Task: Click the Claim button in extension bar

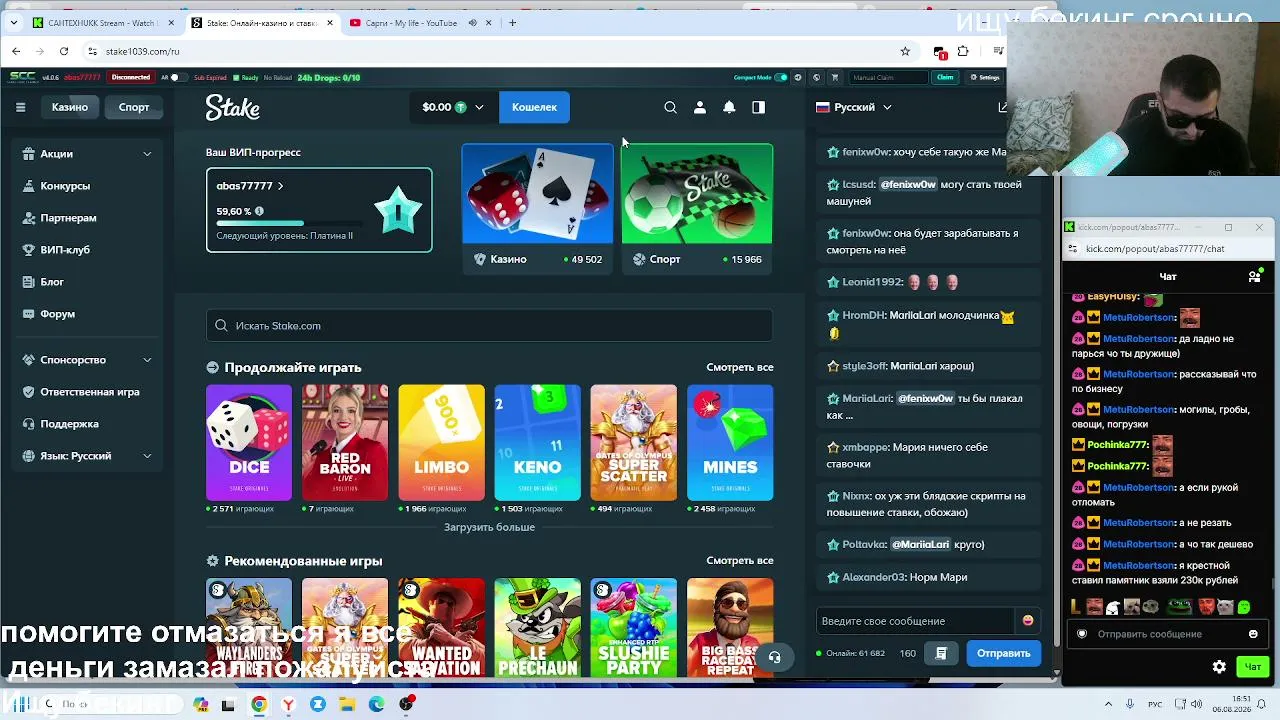Action: 945,77
